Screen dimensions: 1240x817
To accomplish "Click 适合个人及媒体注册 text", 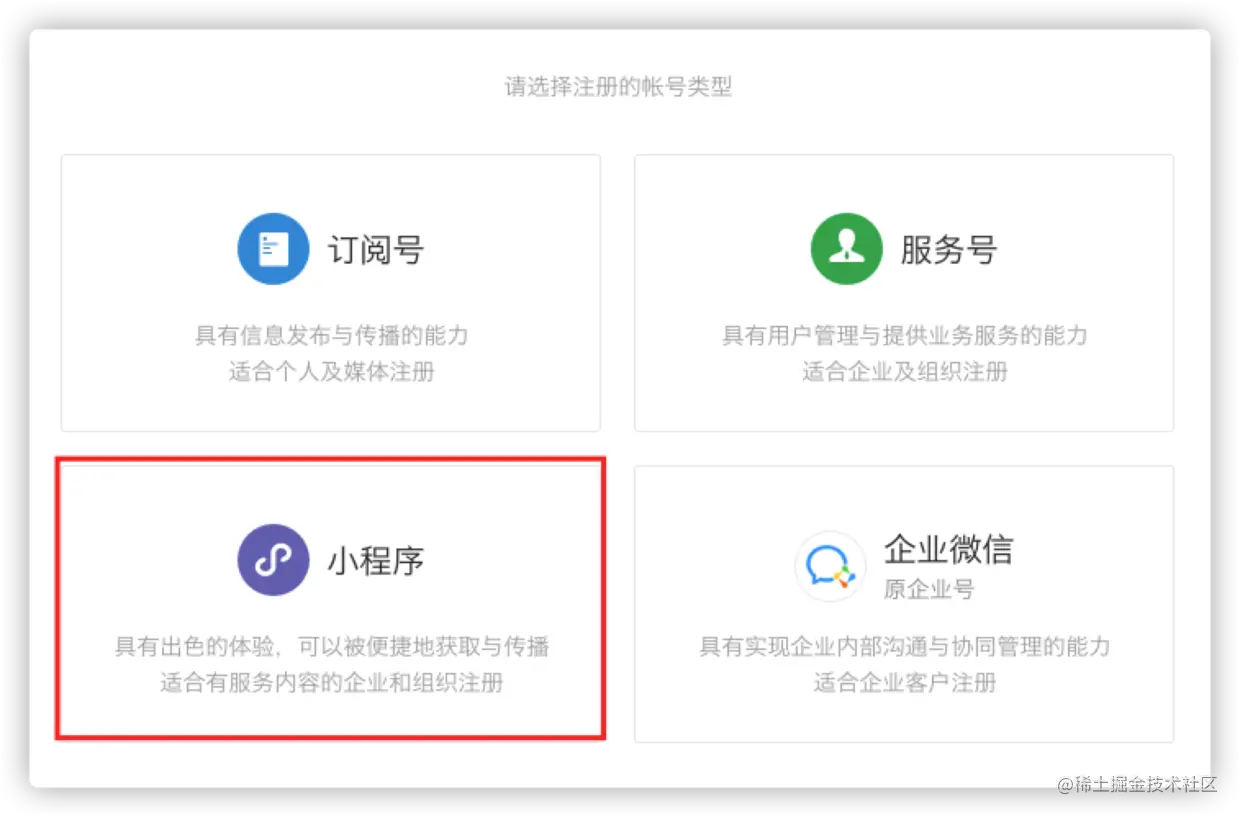I will coord(331,372).
